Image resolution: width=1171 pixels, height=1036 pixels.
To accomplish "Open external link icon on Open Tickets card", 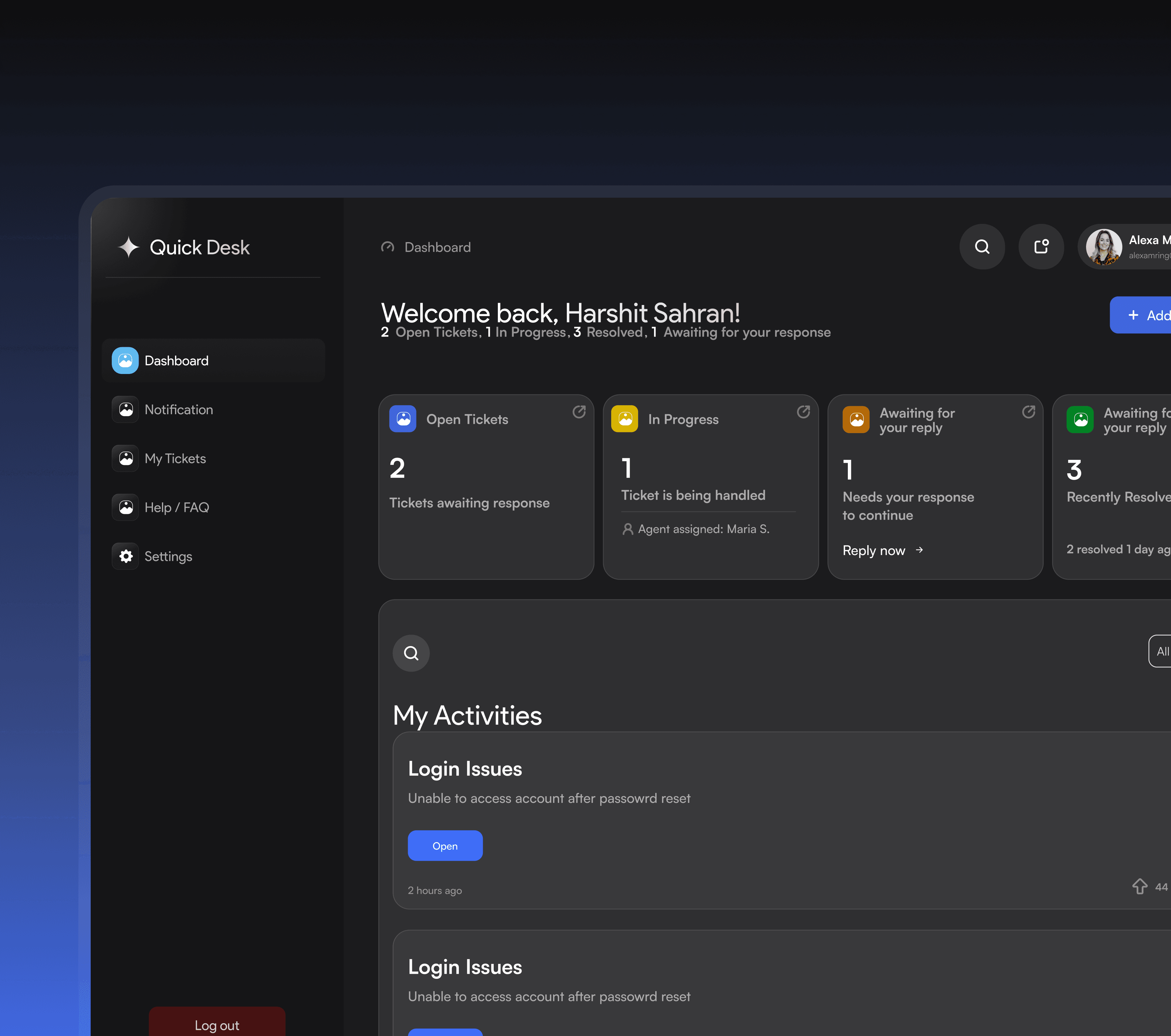I will coord(579,412).
